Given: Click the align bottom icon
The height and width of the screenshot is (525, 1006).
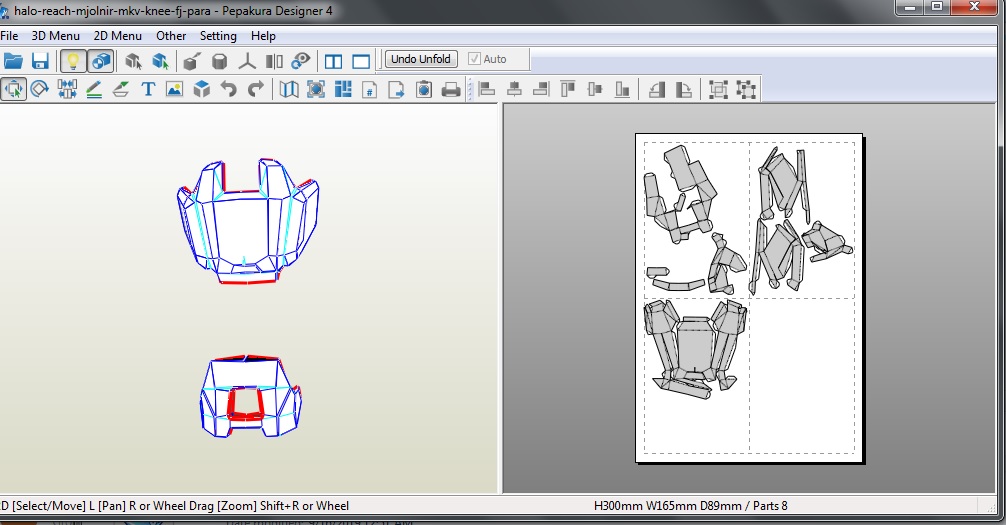Looking at the screenshot, I should tap(622, 89).
